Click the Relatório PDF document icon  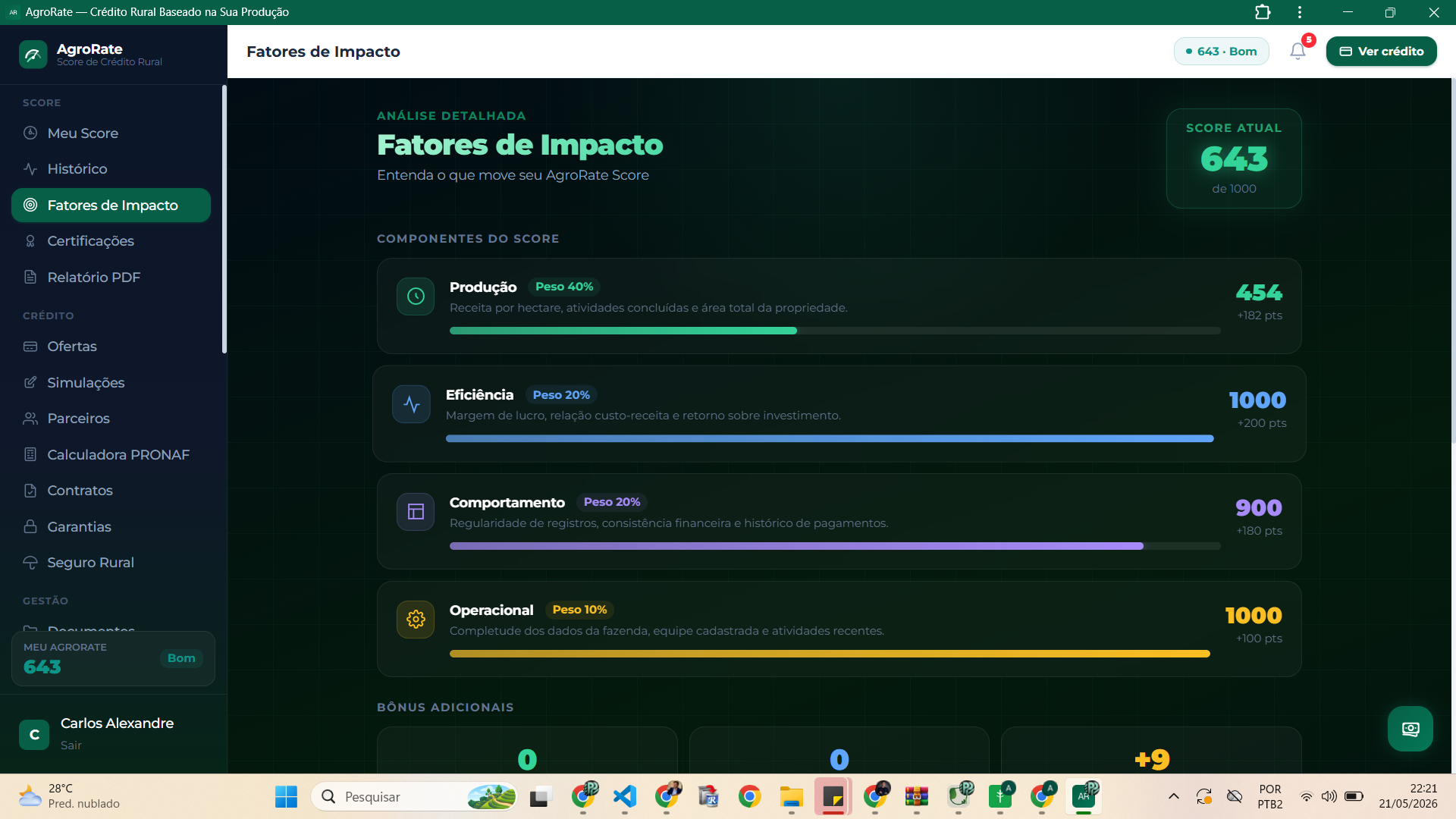(30, 278)
